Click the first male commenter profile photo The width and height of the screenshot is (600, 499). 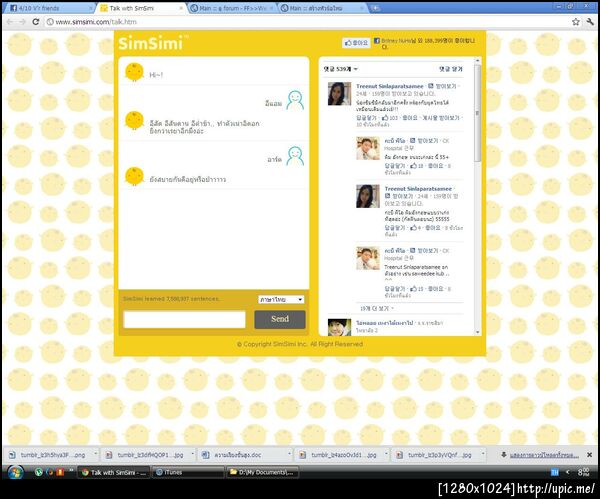pyautogui.click(x=368, y=148)
